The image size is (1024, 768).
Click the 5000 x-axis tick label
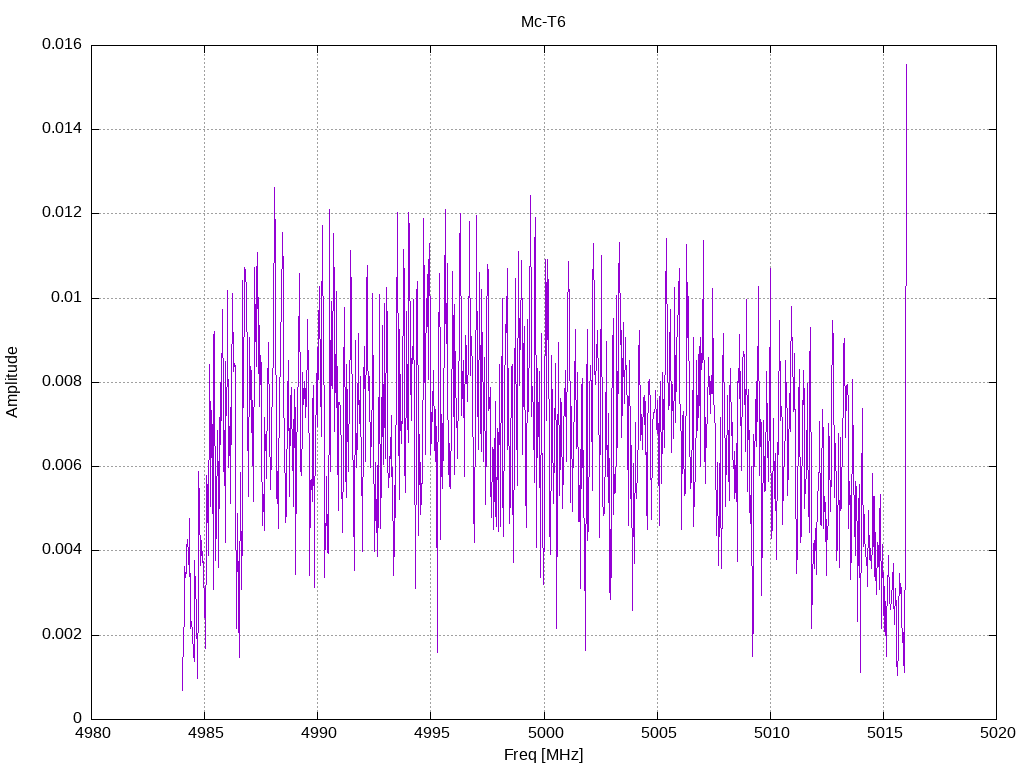[544, 733]
